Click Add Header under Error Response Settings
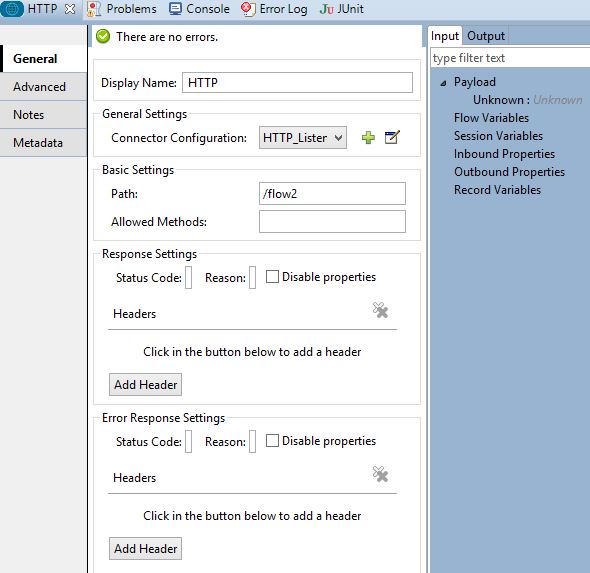This screenshot has width=590, height=573. click(145, 549)
